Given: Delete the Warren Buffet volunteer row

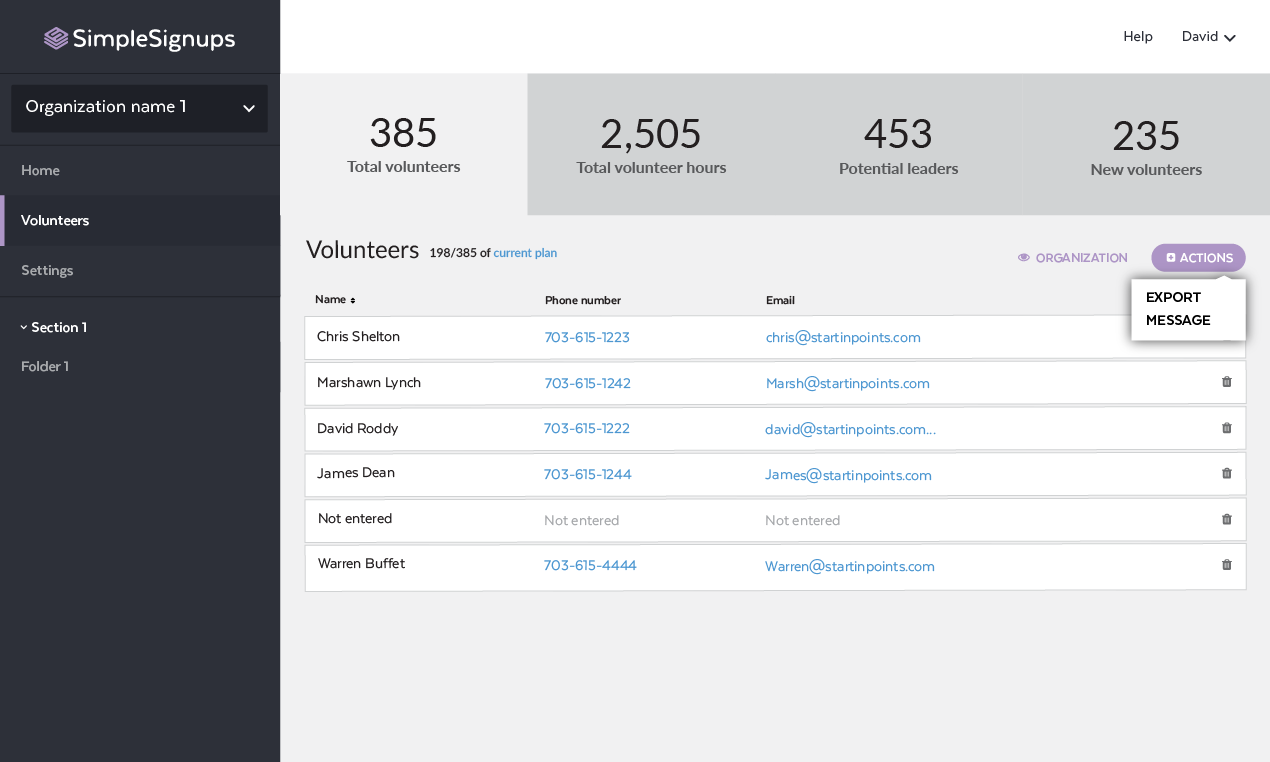Looking at the screenshot, I should point(1226,565).
